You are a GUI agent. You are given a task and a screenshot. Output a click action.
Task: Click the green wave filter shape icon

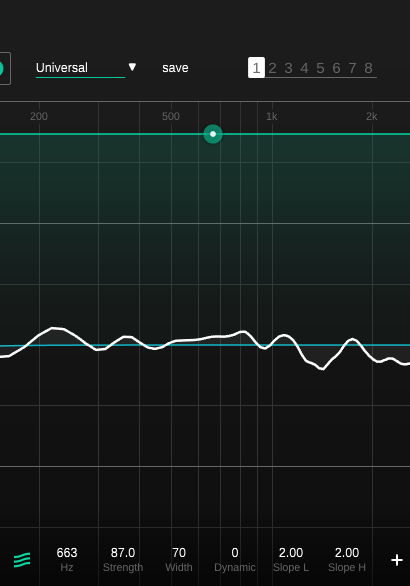click(x=22, y=560)
